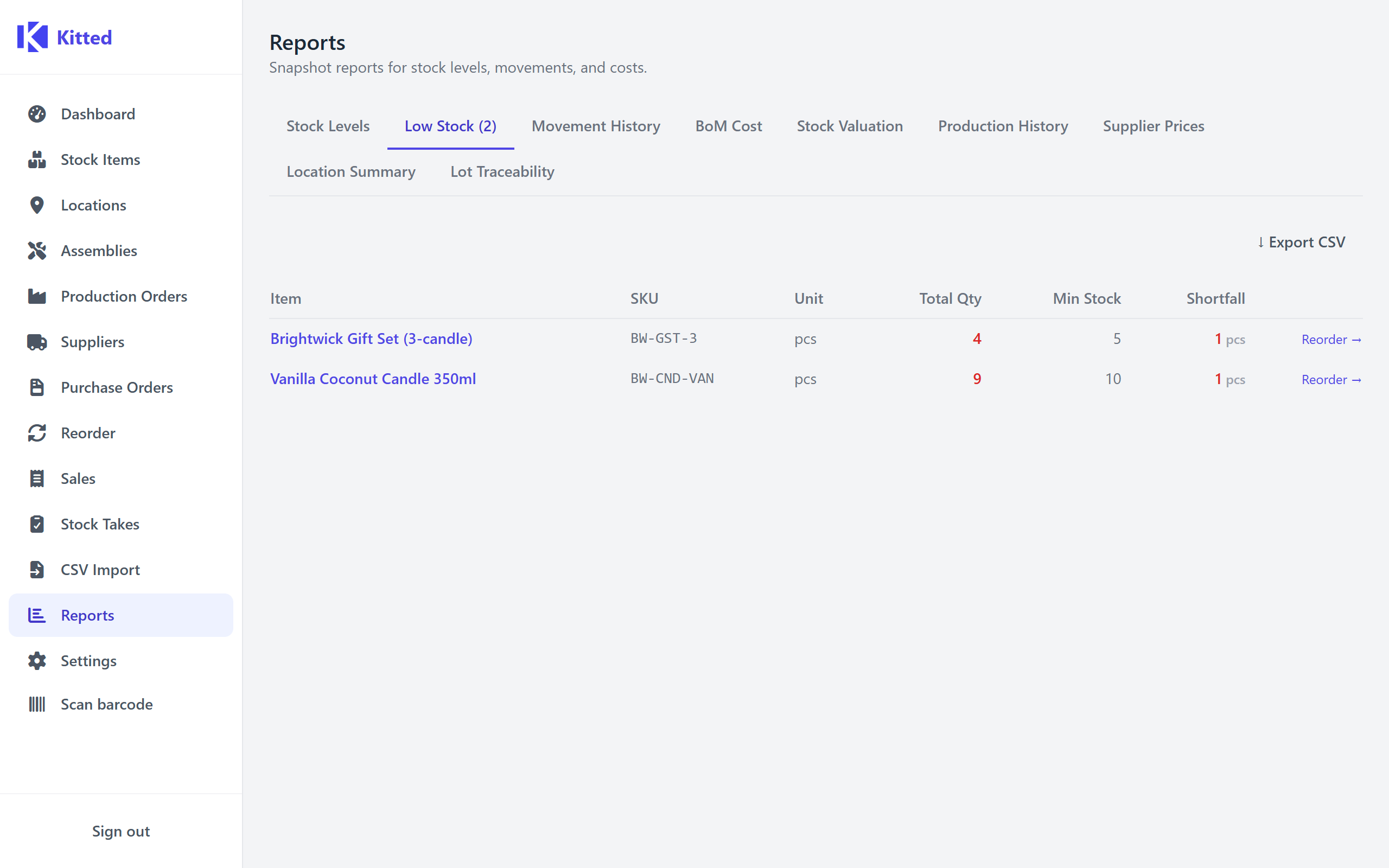Click total quantity 4 for Brightwick
The height and width of the screenshot is (868, 1389).
click(977, 339)
